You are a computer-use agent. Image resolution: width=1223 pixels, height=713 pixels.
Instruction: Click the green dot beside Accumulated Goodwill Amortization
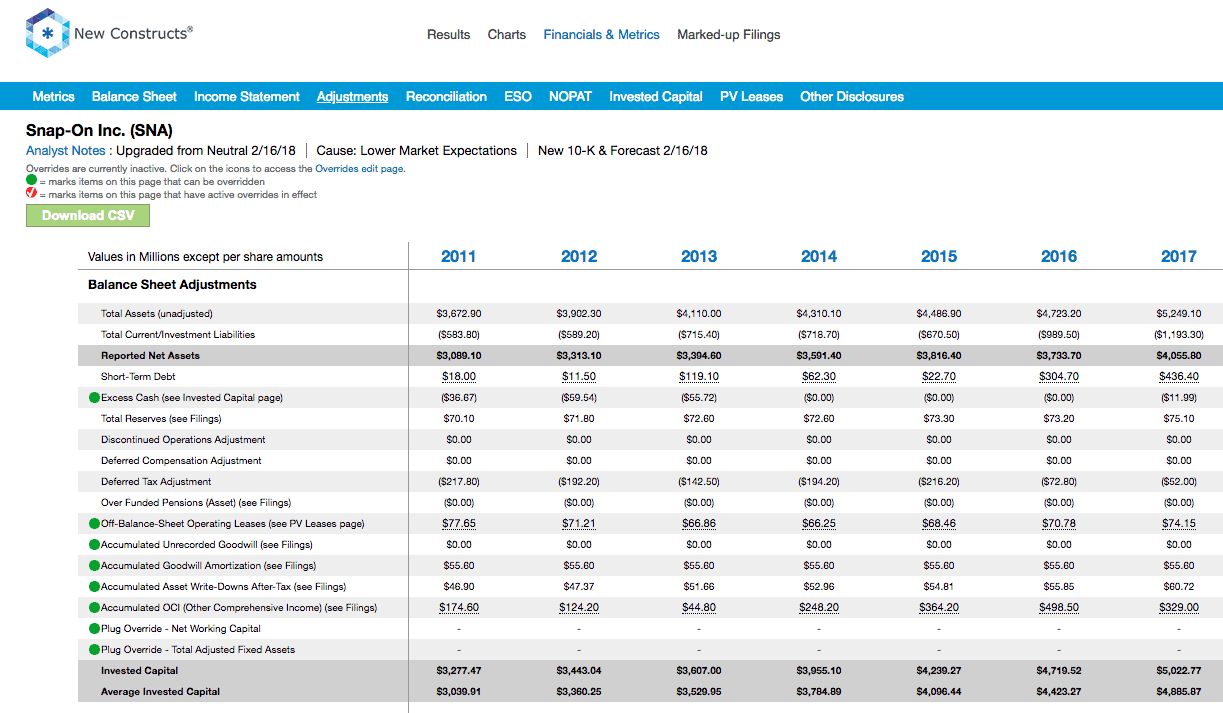[95, 566]
